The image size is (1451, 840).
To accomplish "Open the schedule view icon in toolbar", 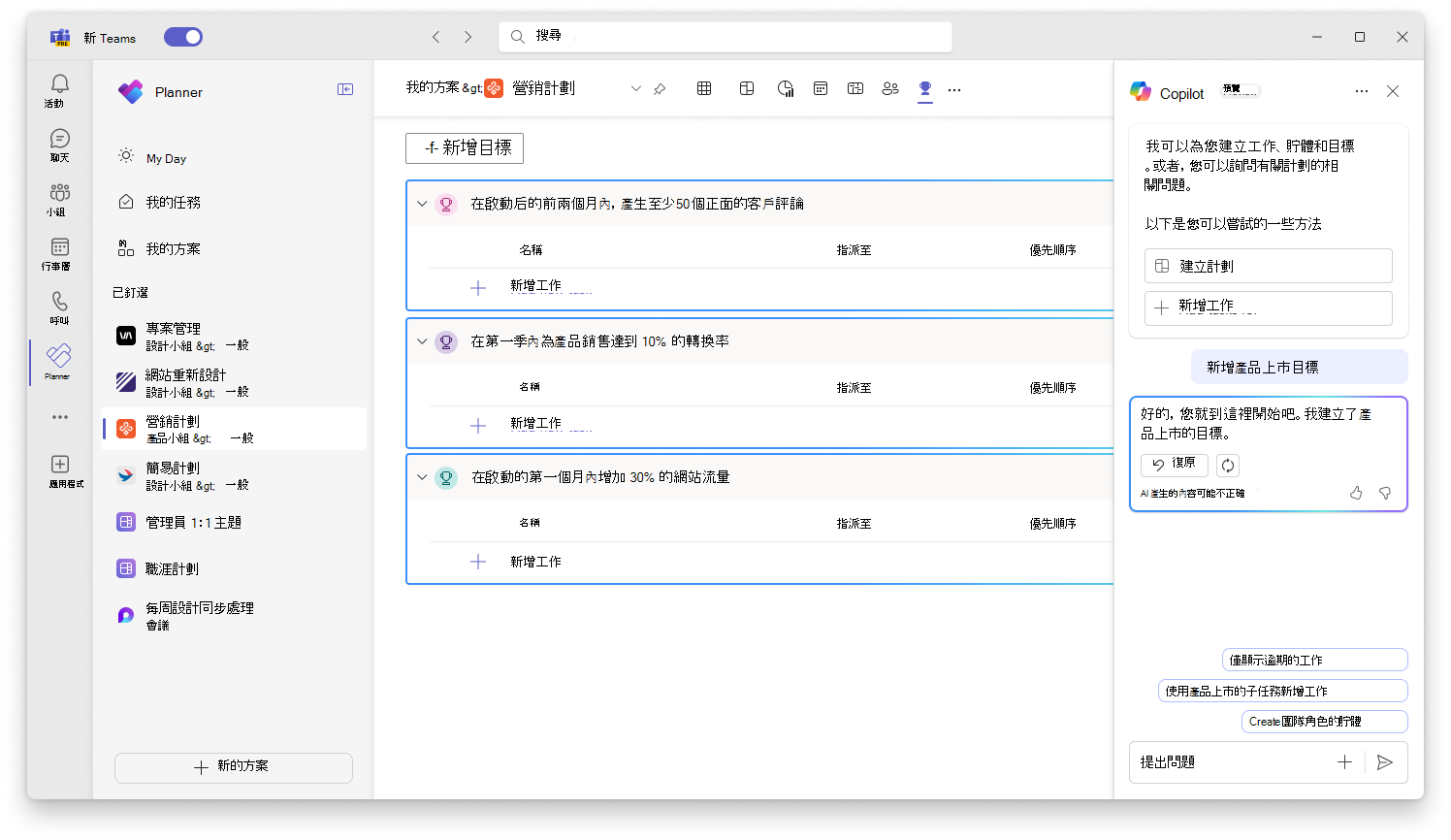I will (821, 88).
